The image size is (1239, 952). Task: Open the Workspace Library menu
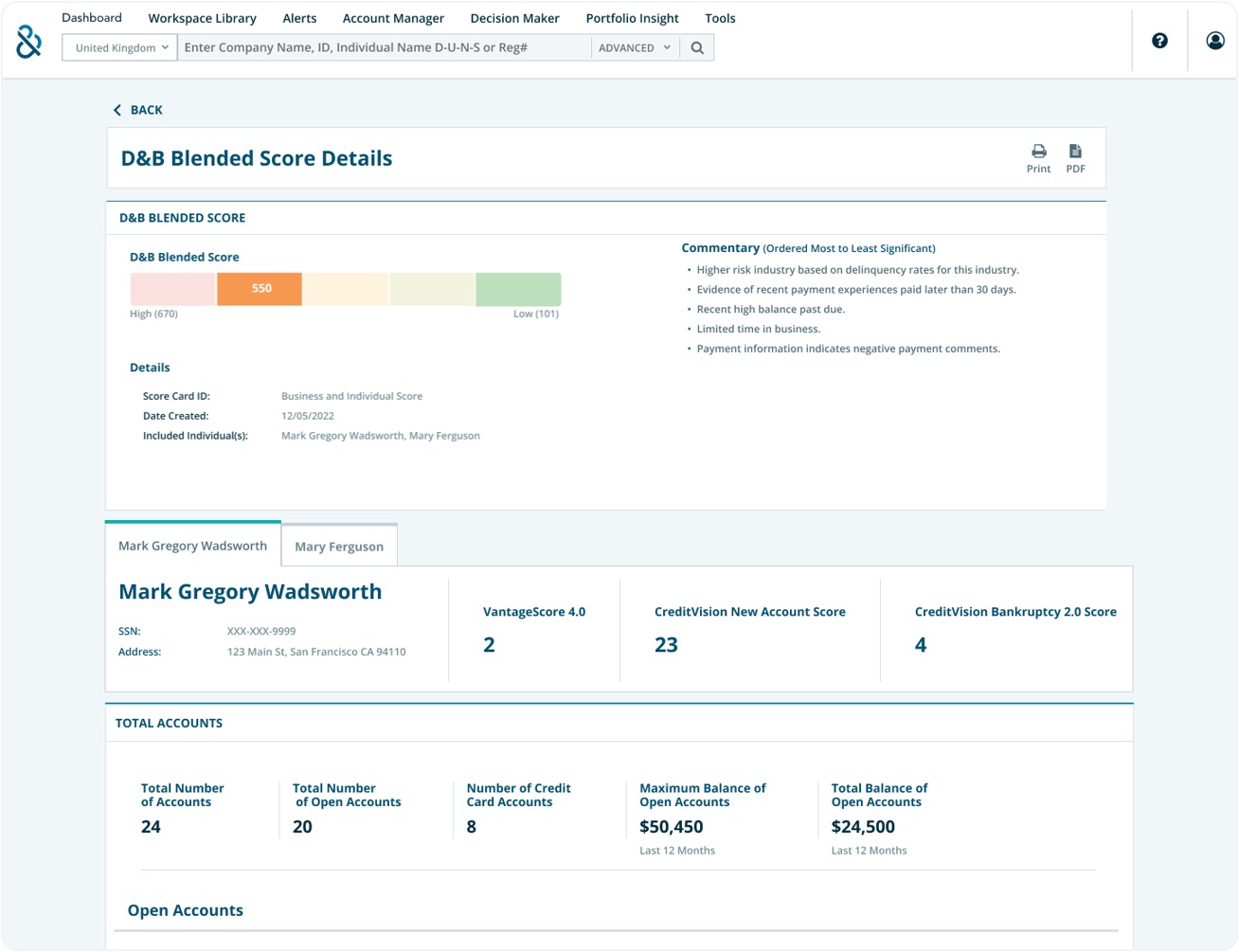[203, 18]
